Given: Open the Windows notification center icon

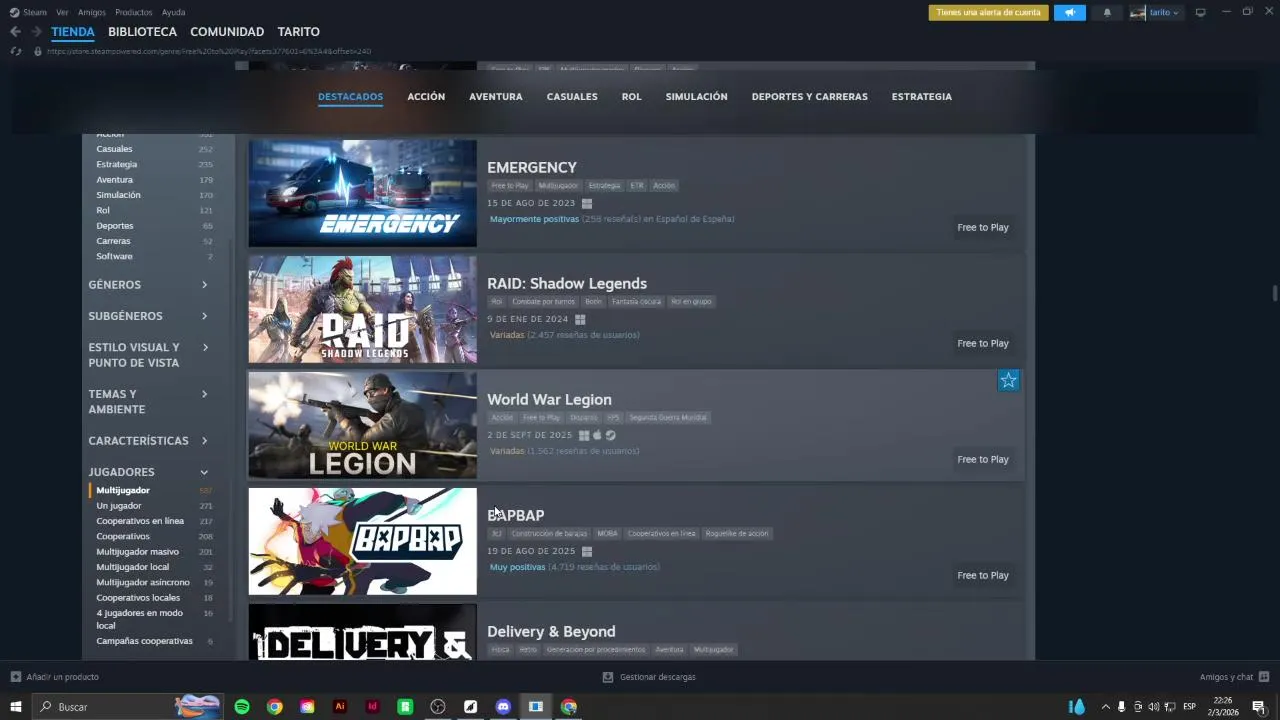Looking at the screenshot, I should [1259, 707].
